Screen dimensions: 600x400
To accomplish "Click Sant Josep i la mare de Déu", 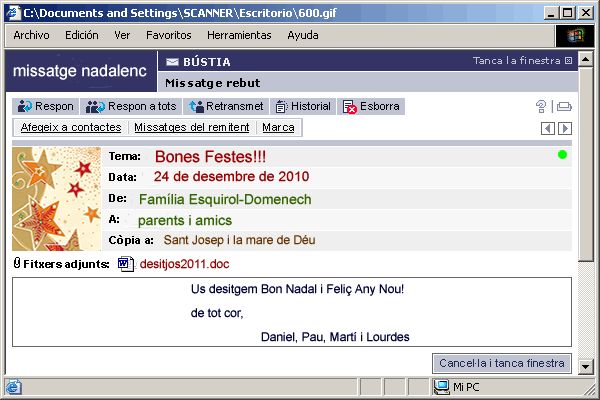I will coord(240,240).
